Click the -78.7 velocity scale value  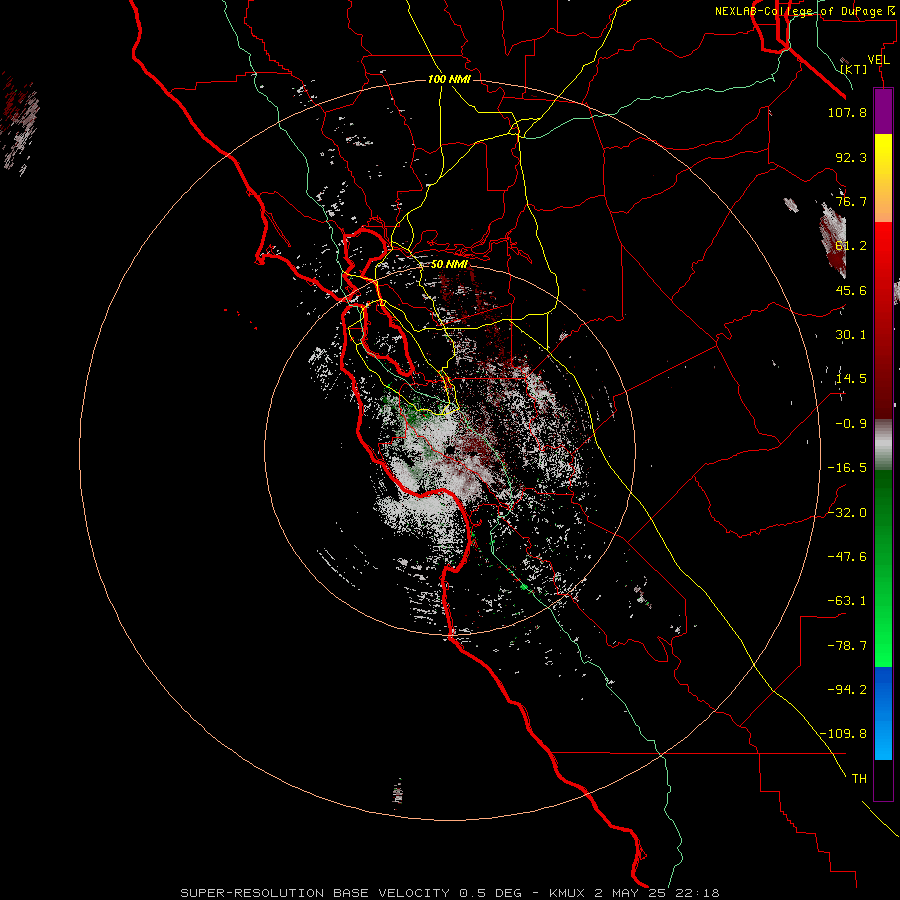coord(847,646)
